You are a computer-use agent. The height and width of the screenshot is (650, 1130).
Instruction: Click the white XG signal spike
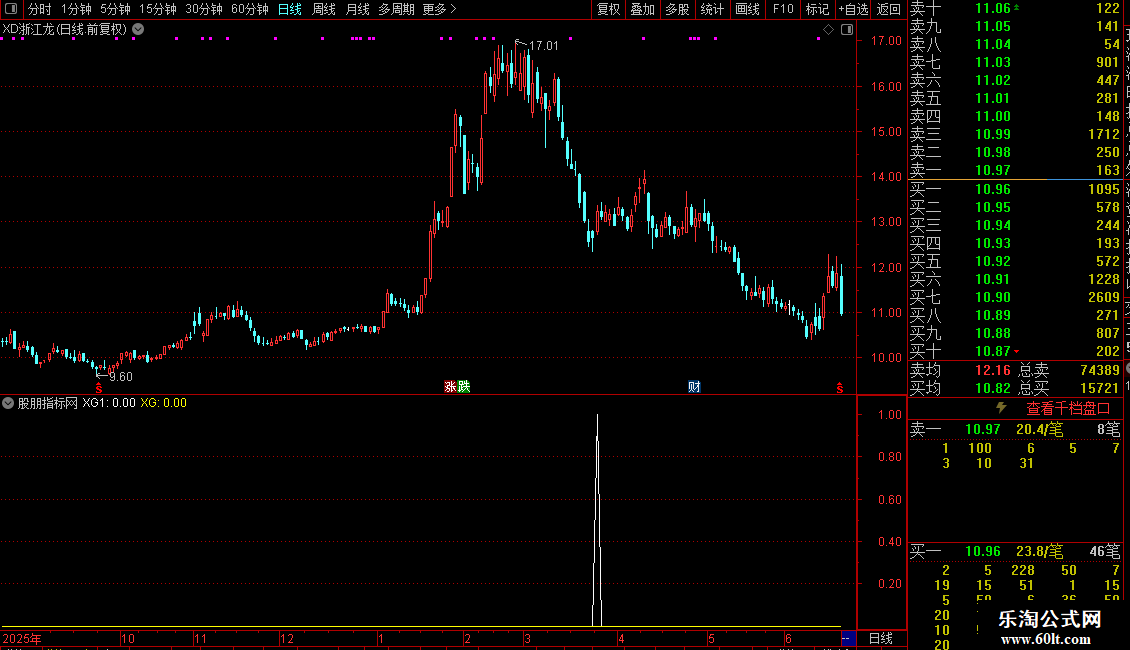[x=597, y=520]
